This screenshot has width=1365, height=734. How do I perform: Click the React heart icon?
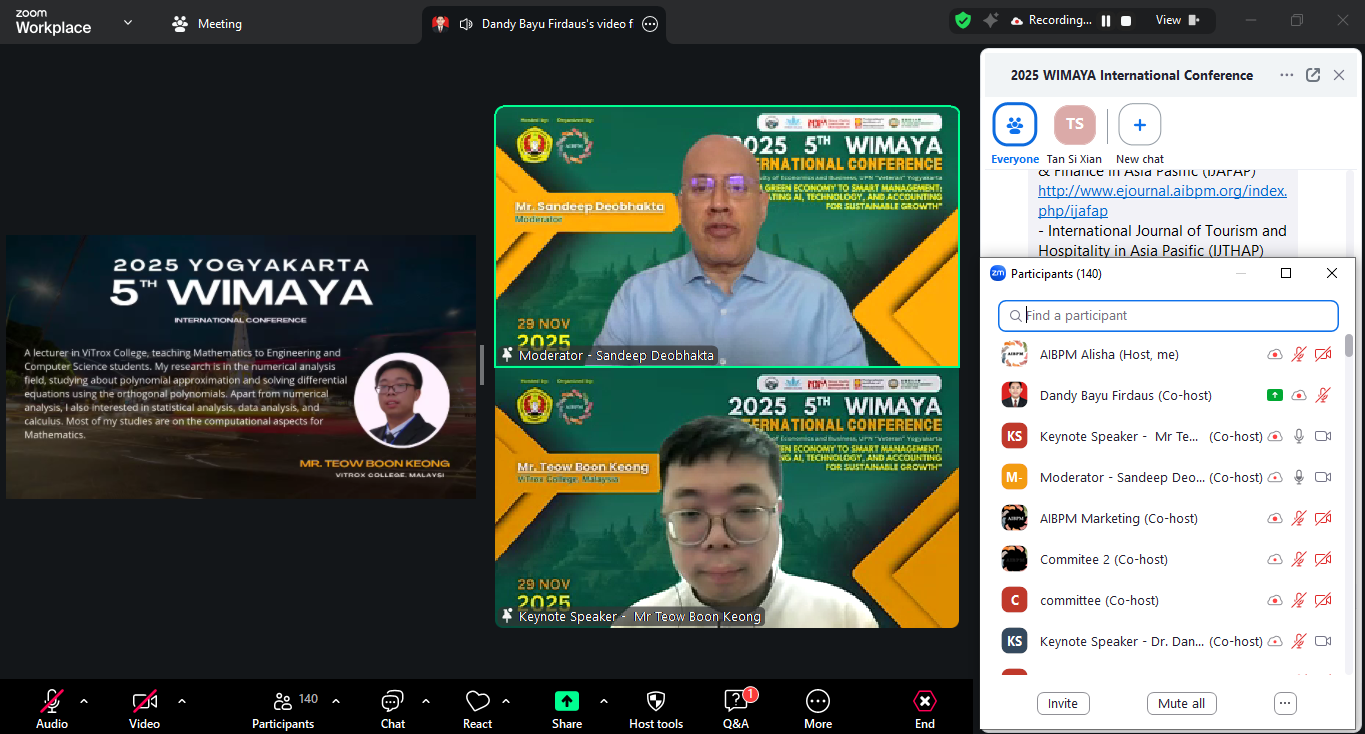pyautogui.click(x=477, y=702)
